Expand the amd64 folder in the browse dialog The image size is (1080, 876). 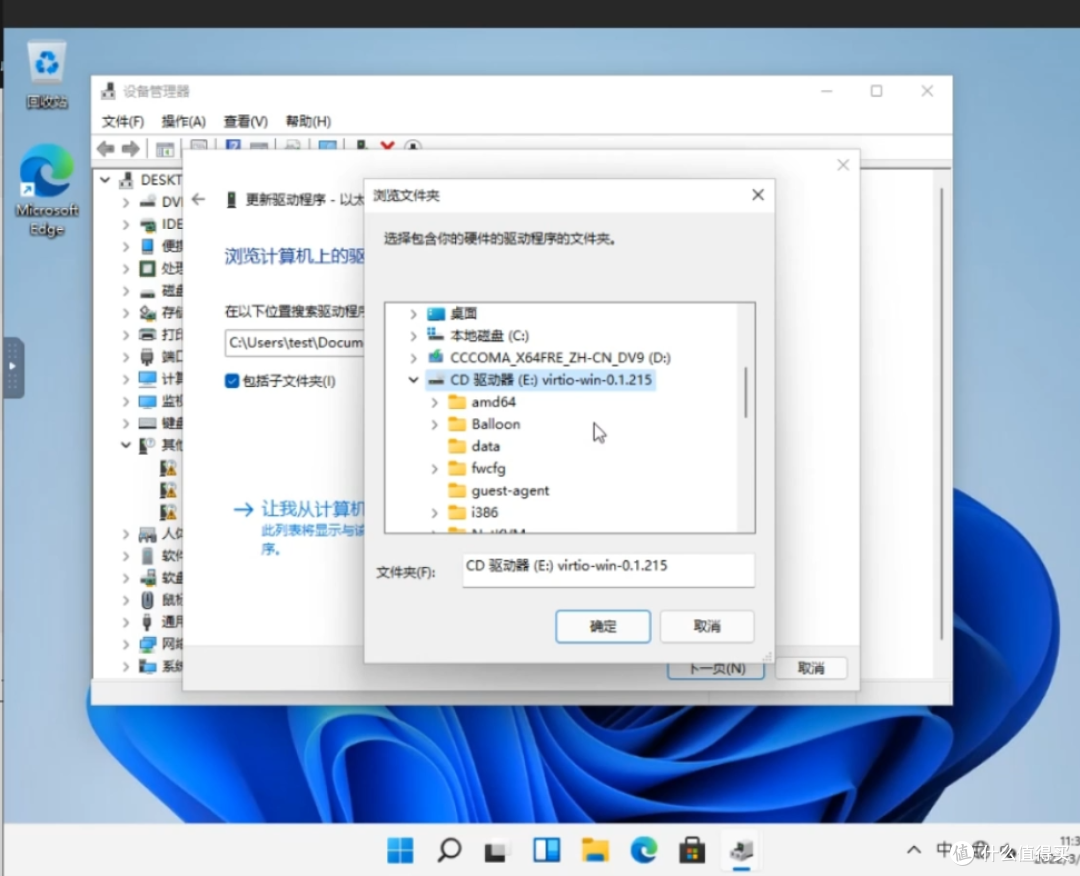pos(433,401)
